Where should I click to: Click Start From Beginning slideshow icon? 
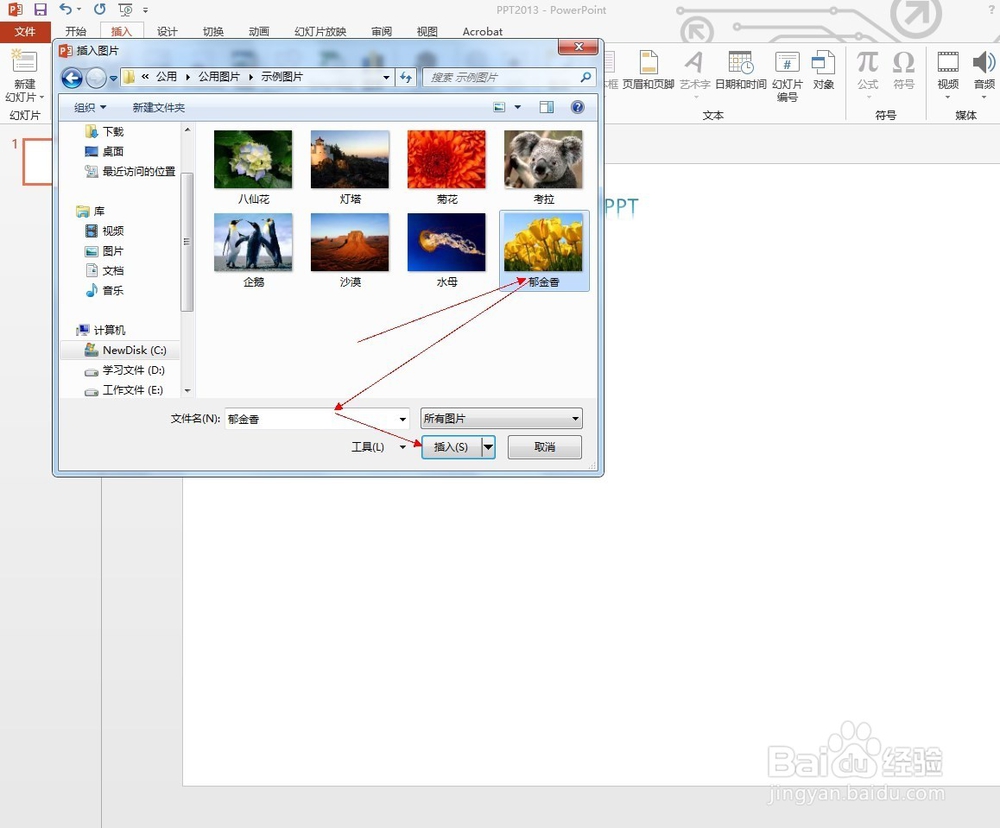[126, 10]
